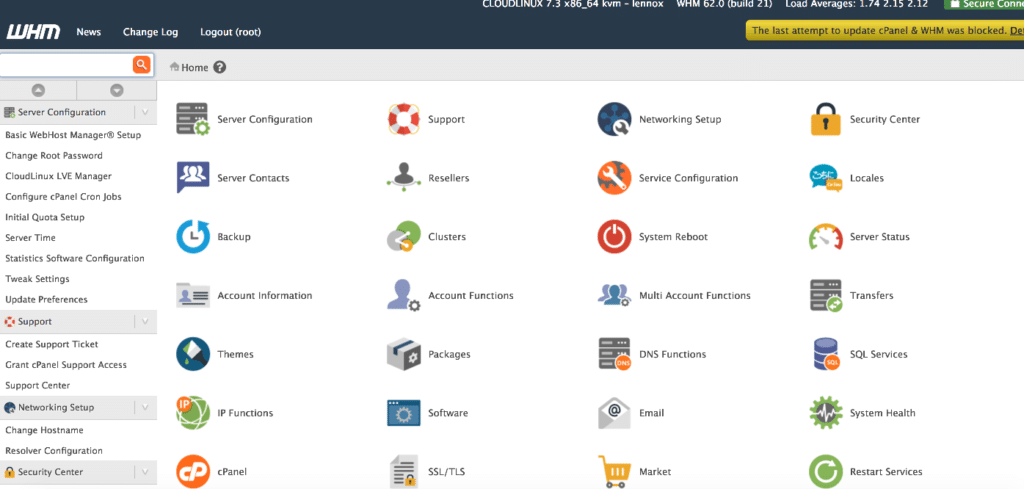This screenshot has height=489, width=1024.
Task: Open the Server Status gauge icon
Action: (x=825, y=237)
